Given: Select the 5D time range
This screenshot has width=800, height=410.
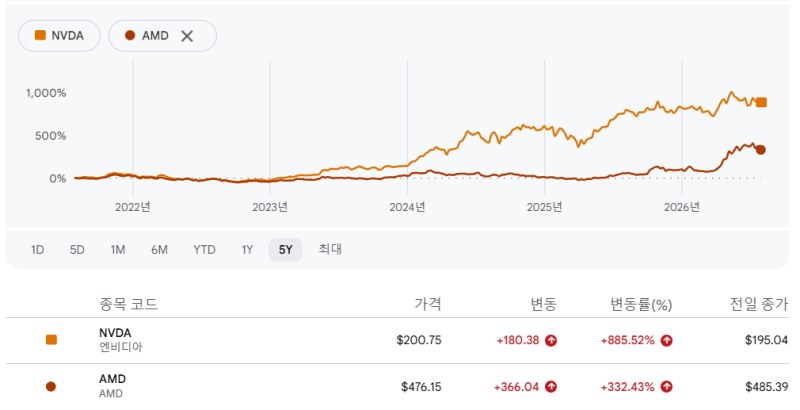Looking at the screenshot, I should [77, 250].
